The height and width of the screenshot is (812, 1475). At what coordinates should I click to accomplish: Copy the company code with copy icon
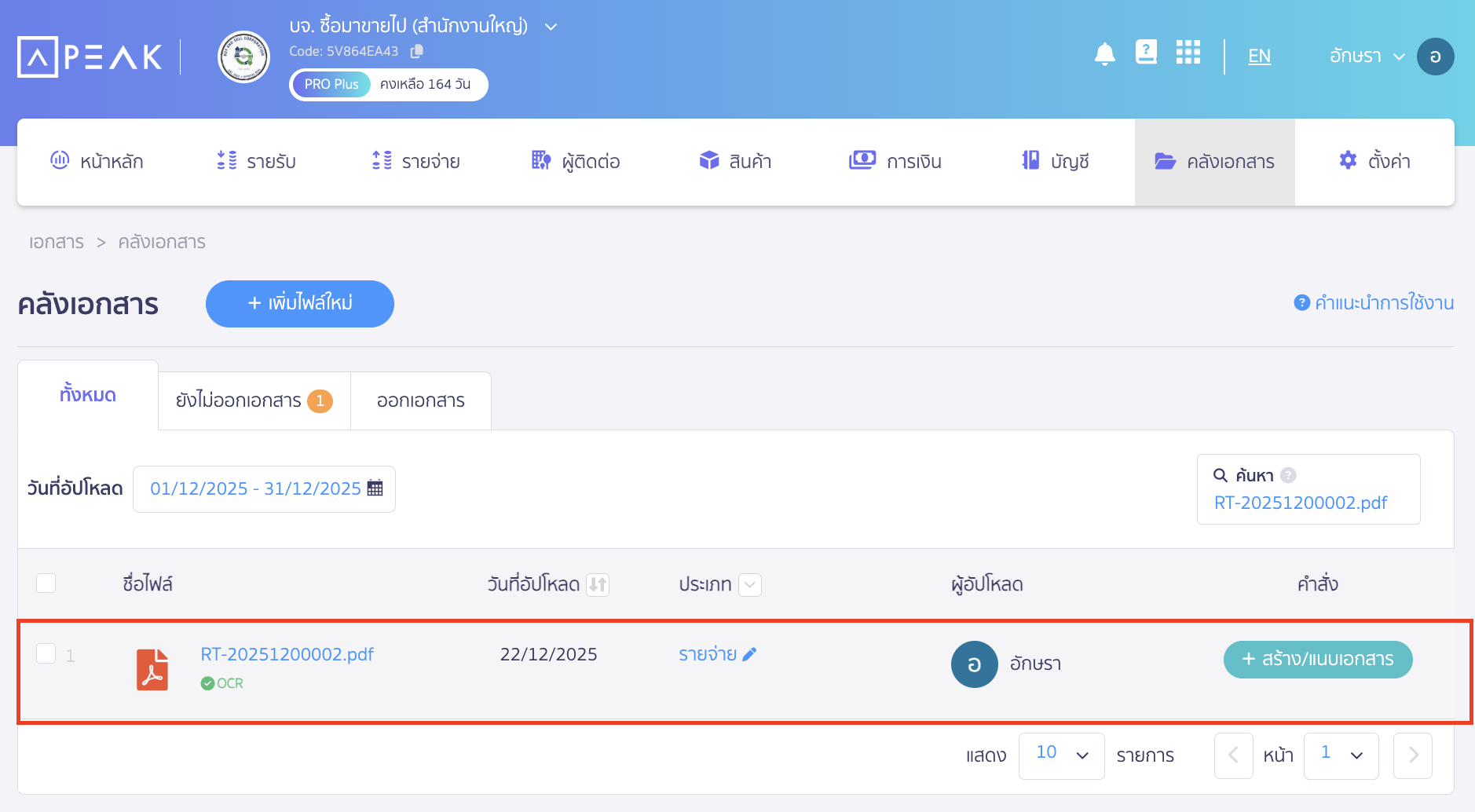click(x=417, y=51)
